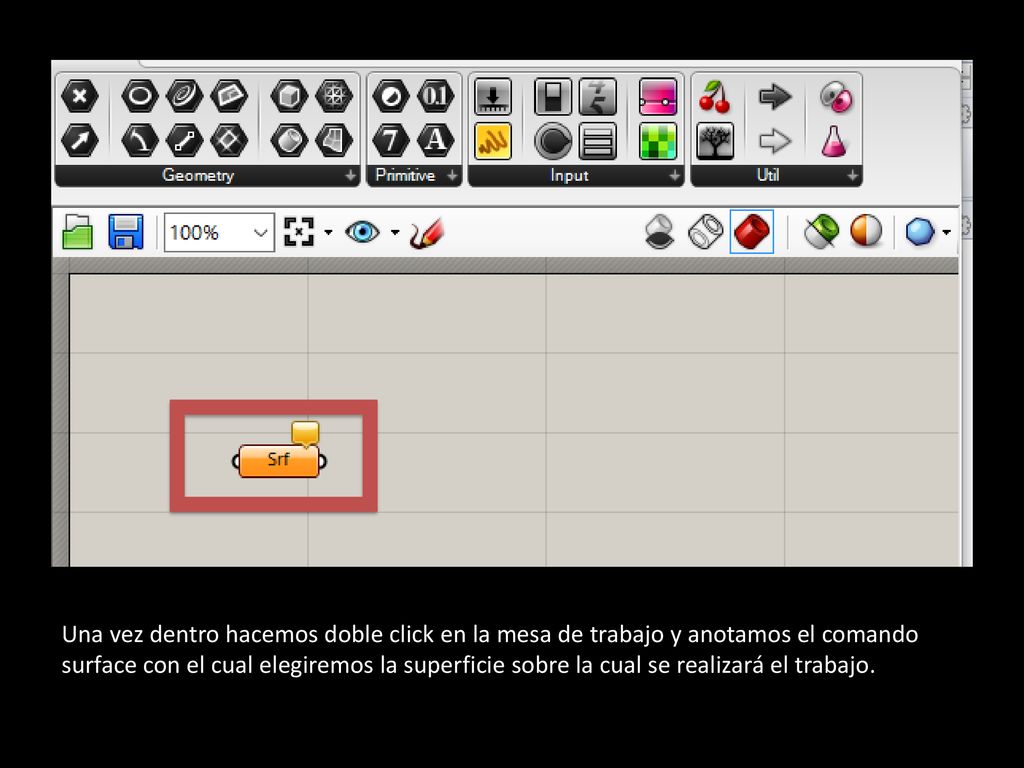Select the Boolean primitive icon

[x=391, y=97]
